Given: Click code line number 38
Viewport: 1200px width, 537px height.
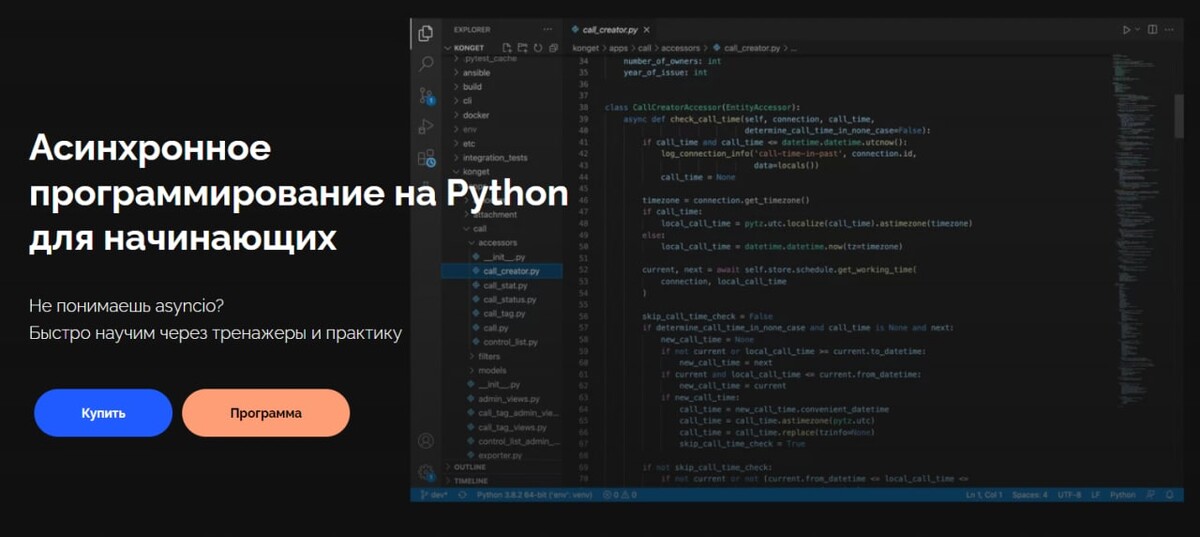Looking at the screenshot, I should click(583, 107).
